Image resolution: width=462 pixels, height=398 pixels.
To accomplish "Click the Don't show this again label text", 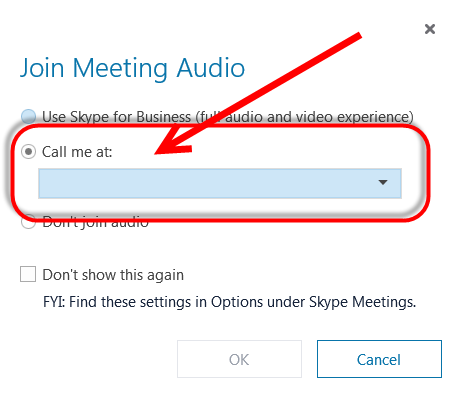I will pyautogui.click(x=113, y=275).
